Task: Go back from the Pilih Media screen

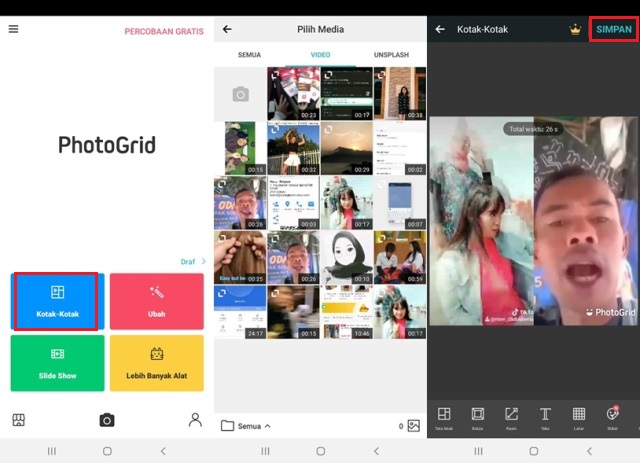Action: 227,29
